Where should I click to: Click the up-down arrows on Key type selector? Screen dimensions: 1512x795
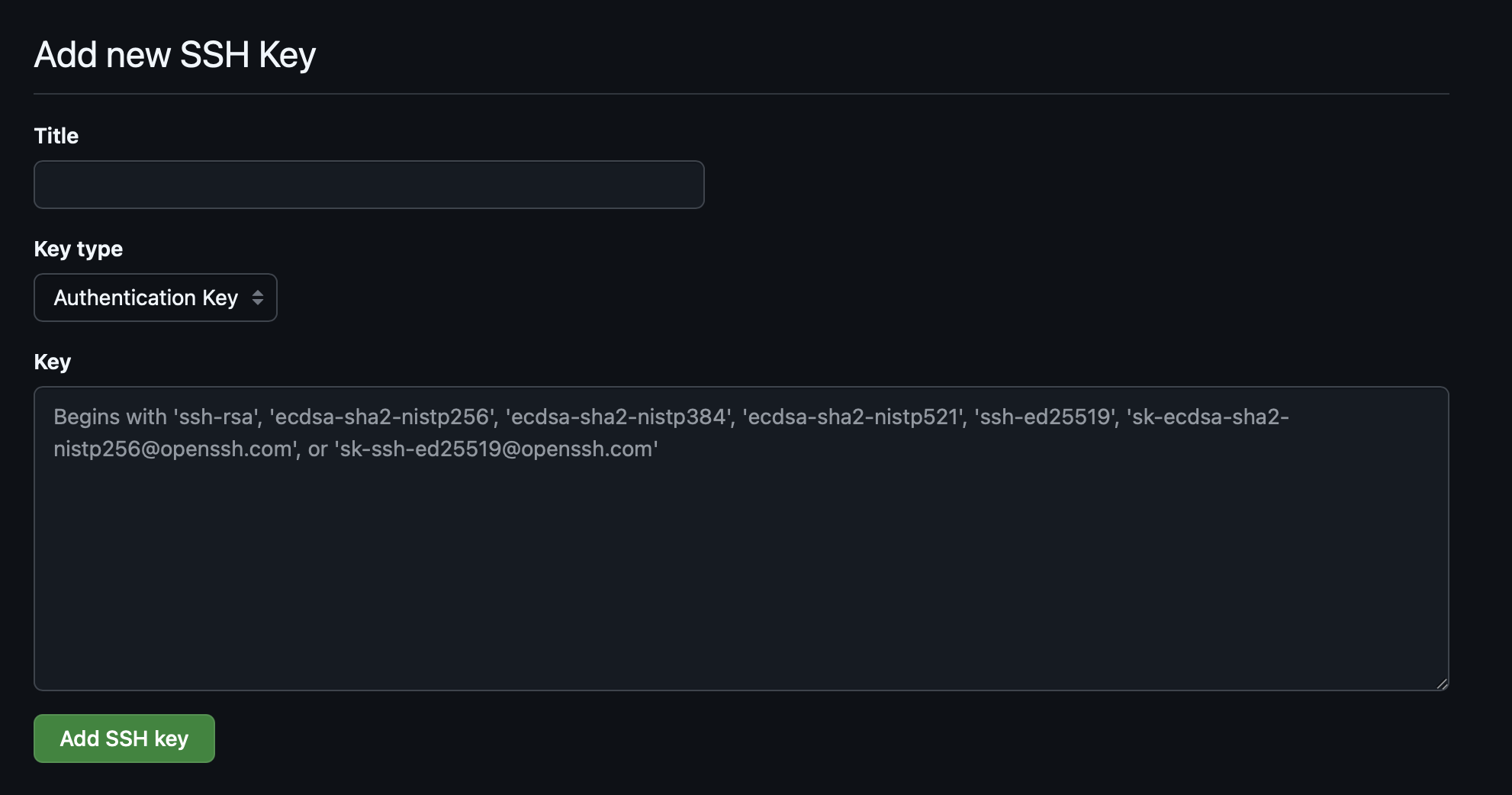point(258,298)
